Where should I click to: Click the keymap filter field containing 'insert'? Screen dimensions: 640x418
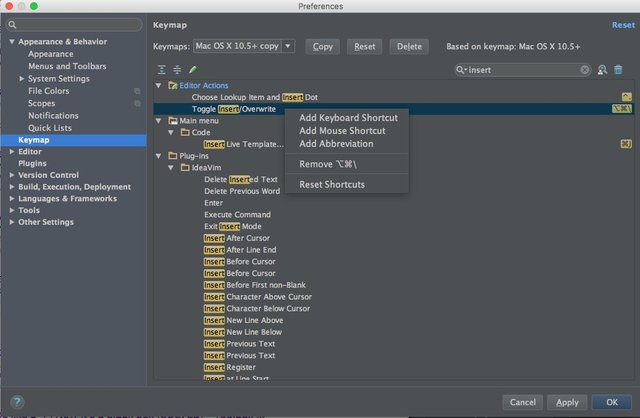coord(522,70)
